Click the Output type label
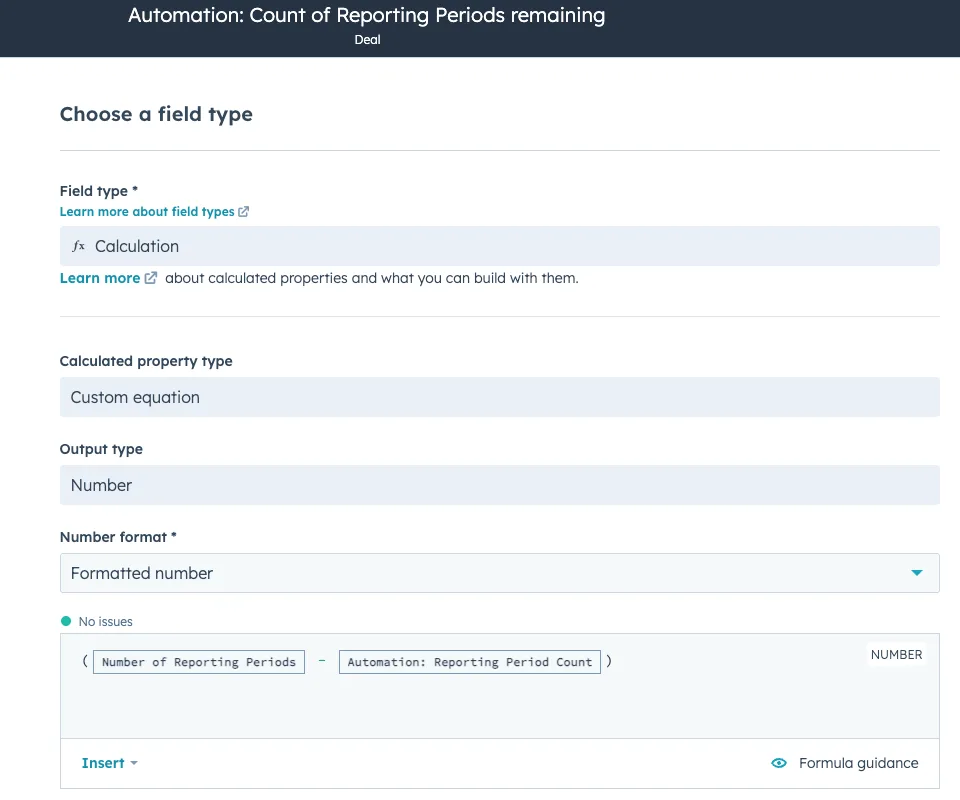The image size is (960, 800). pos(101,449)
